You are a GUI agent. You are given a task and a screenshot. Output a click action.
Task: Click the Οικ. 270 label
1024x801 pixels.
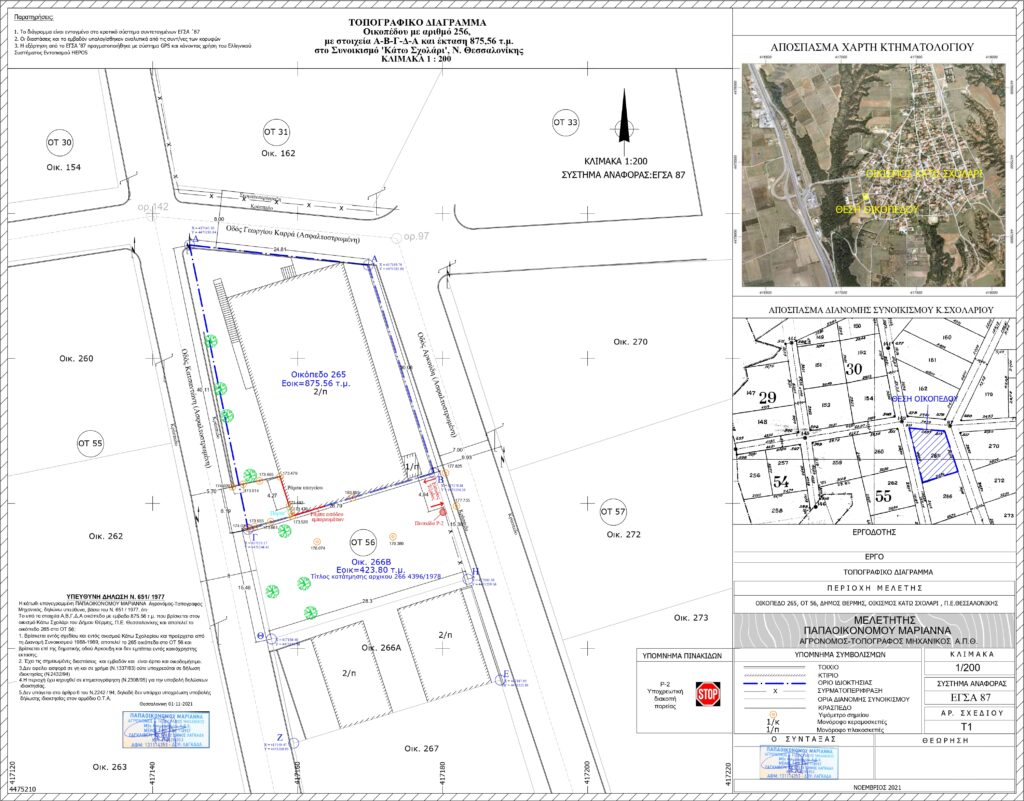[x=630, y=341]
